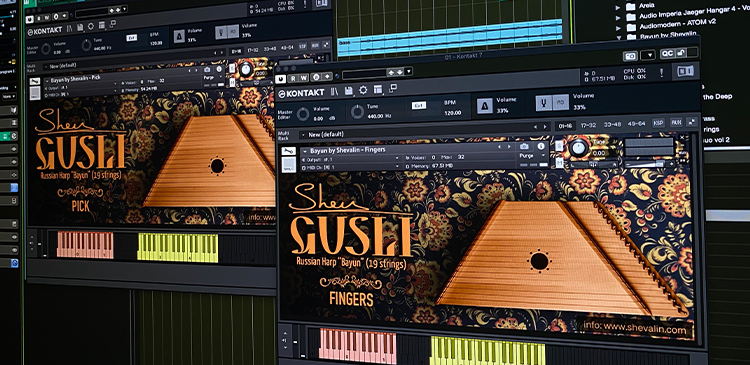Image resolution: width=750 pixels, height=365 pixels.
Task: Click the KSP button in the Fingers Kontakt window
Action: [x=659, y=123]
